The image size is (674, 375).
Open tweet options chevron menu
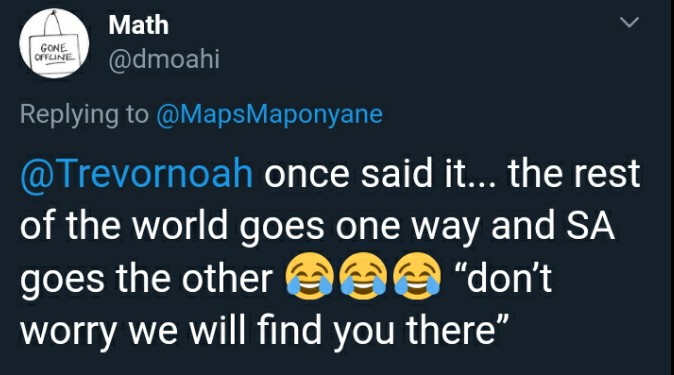[629, 22]
